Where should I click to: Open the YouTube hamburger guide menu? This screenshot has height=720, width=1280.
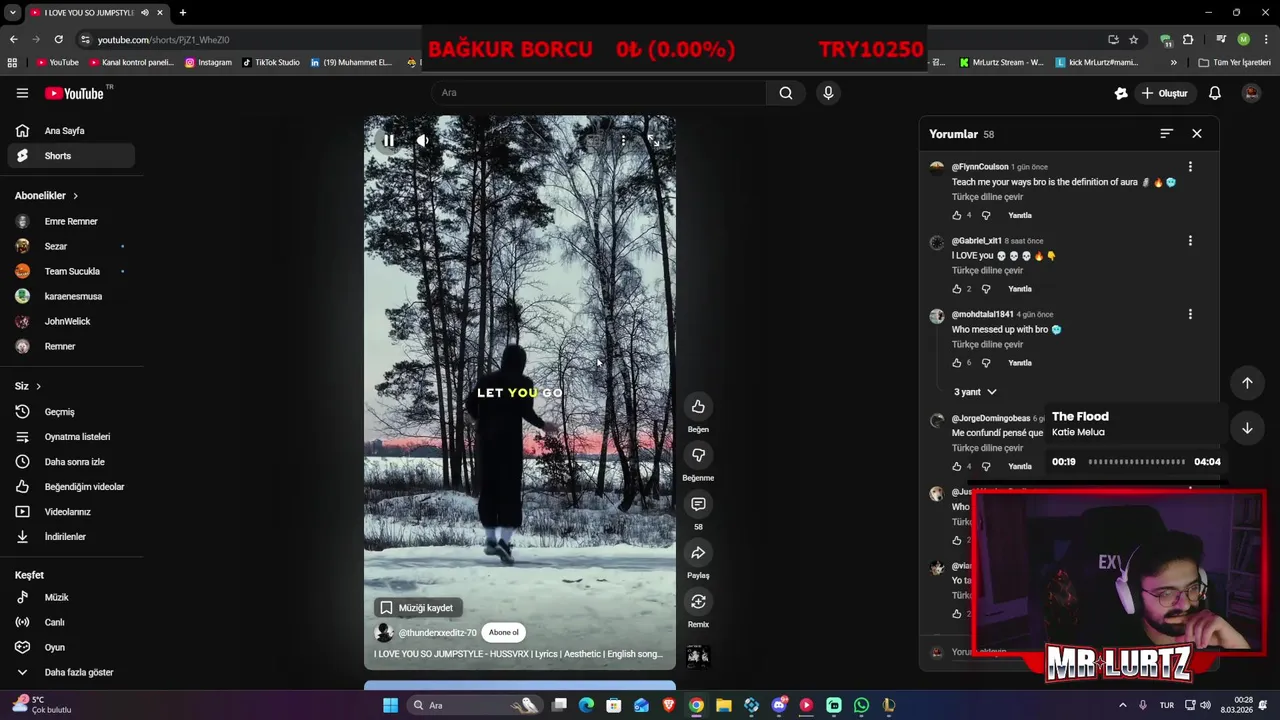pyautogui.click(x=22, y=93)
